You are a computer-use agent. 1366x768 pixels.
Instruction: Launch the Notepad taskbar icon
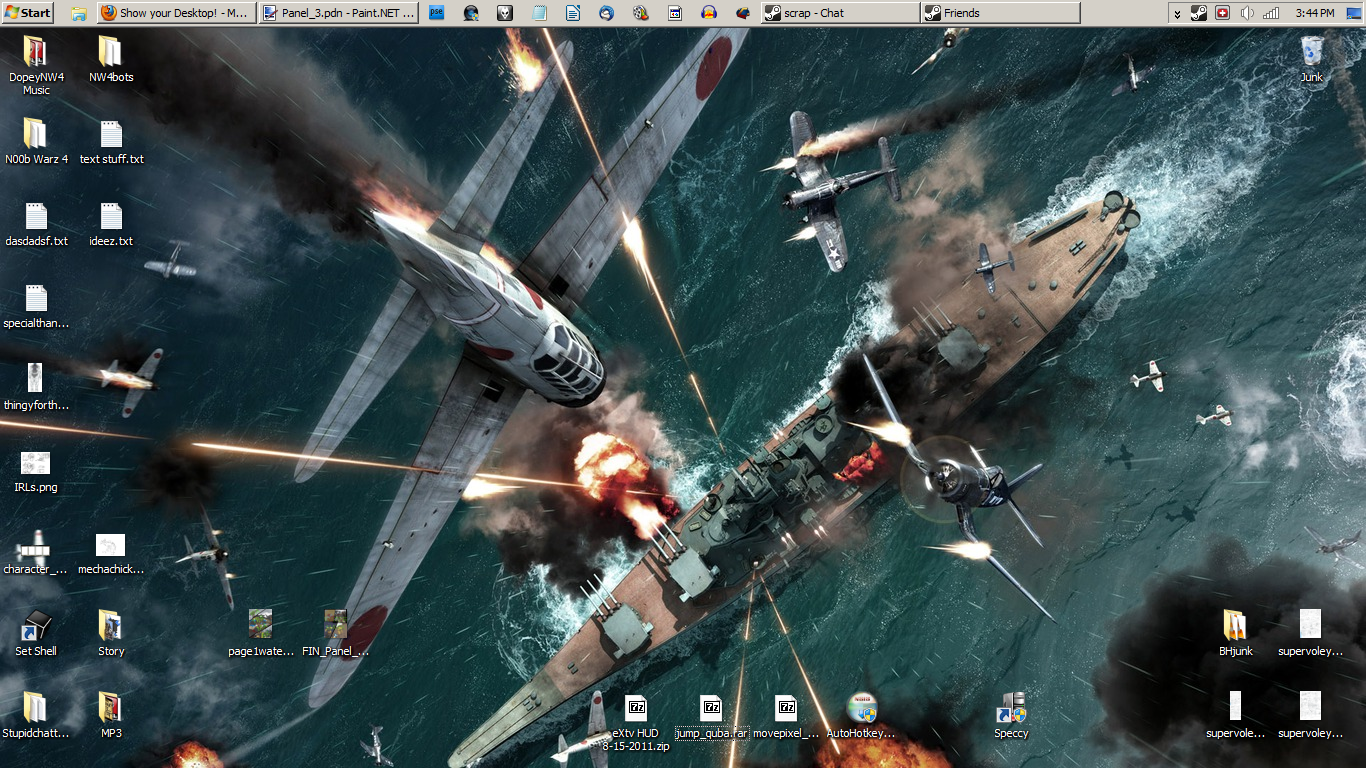coord(539,13)
